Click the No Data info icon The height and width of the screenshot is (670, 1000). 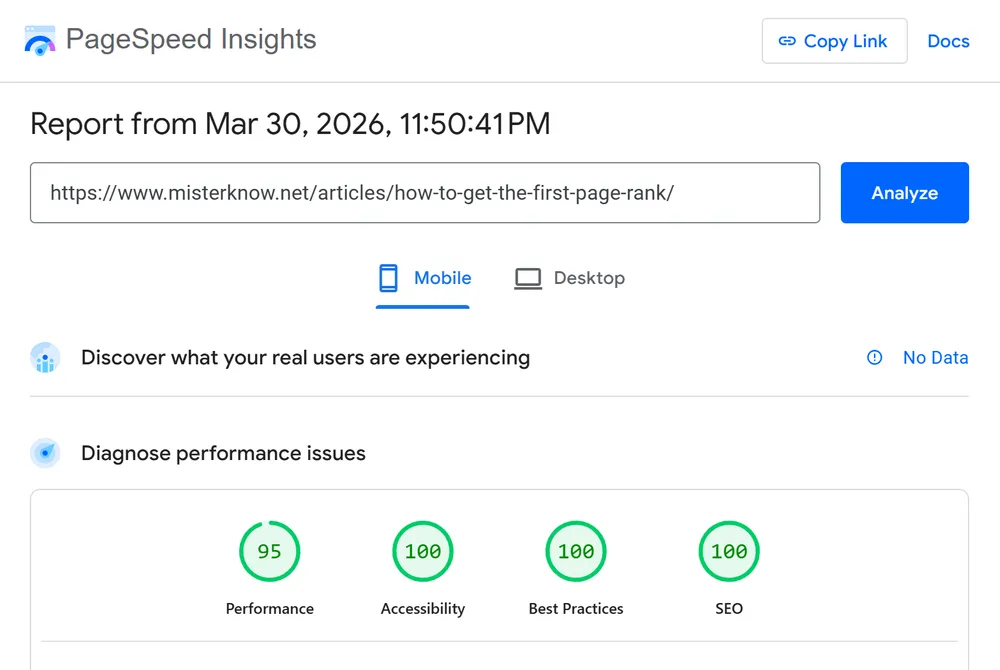[x=875, y=358]
